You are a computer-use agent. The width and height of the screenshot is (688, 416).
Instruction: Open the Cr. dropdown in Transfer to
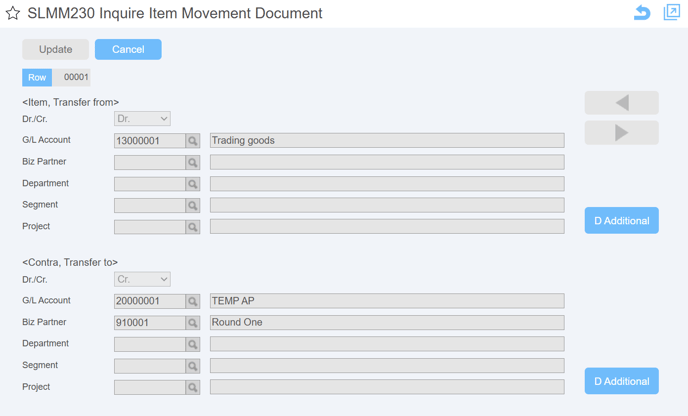pyautogui.click(x=142, y=279)
